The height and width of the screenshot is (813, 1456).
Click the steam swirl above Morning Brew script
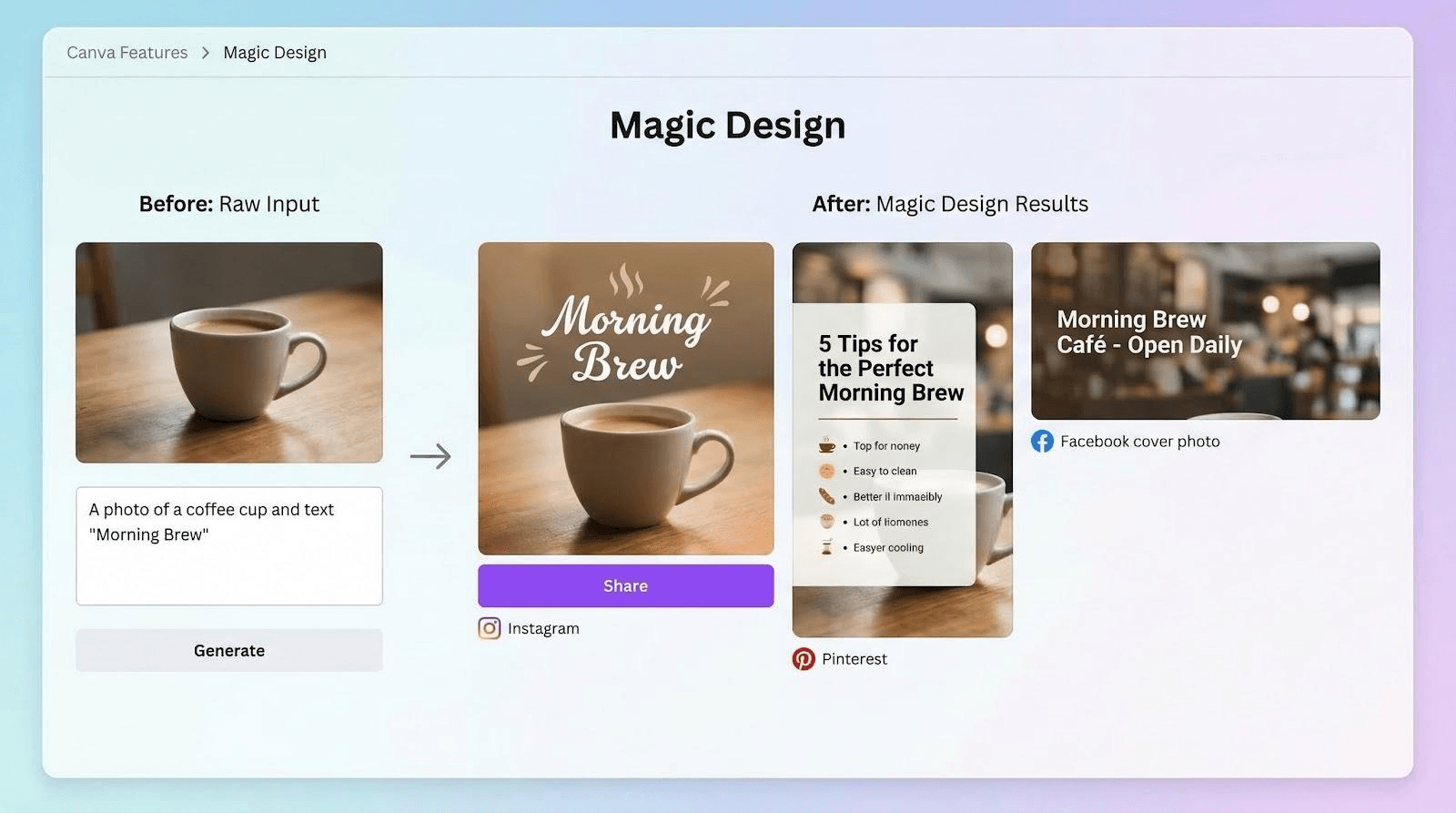tap(626, 279)
